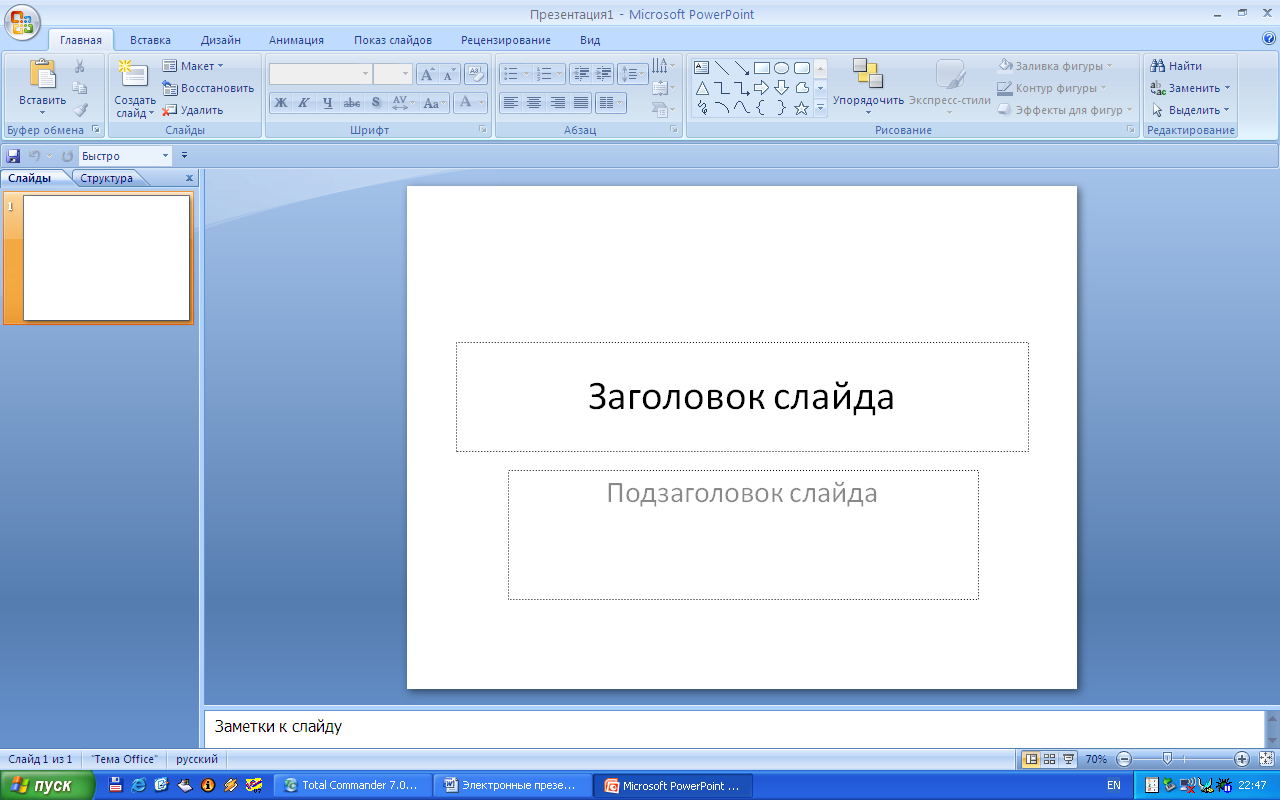The image size is (1280, 800).
Task: Switch to Структура outline pane tab
Action: click(x=107, y=178)
